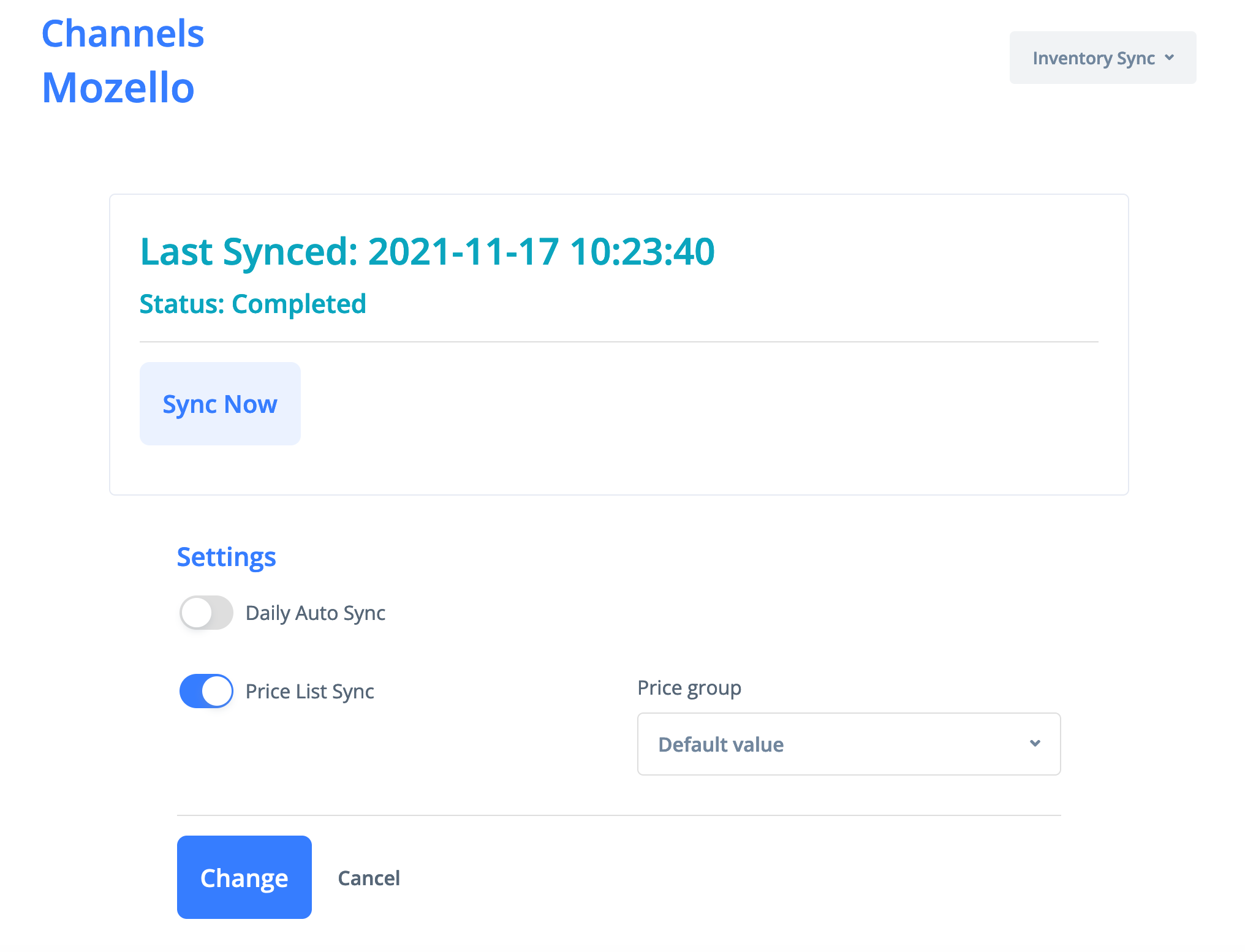Click the Price group field label

pos(689,687)
